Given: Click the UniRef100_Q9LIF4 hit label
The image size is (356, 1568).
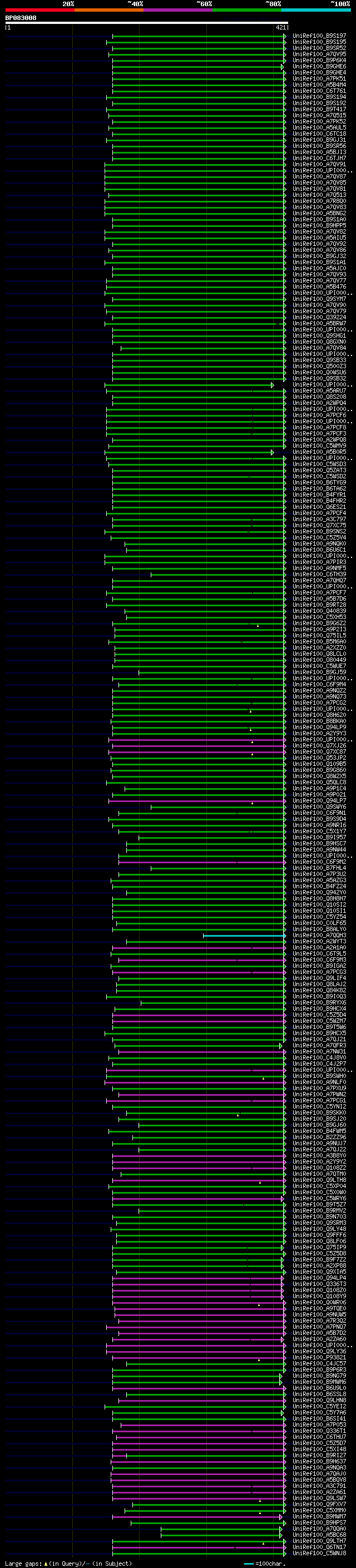Looking at the screenshot, I should pos(319,978).
